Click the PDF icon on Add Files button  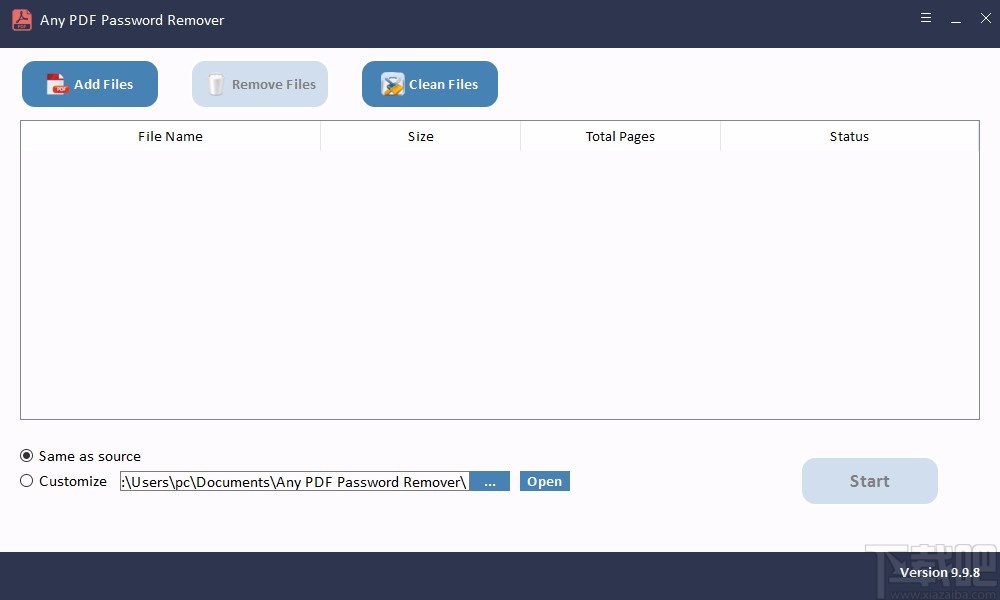[57, 84]
